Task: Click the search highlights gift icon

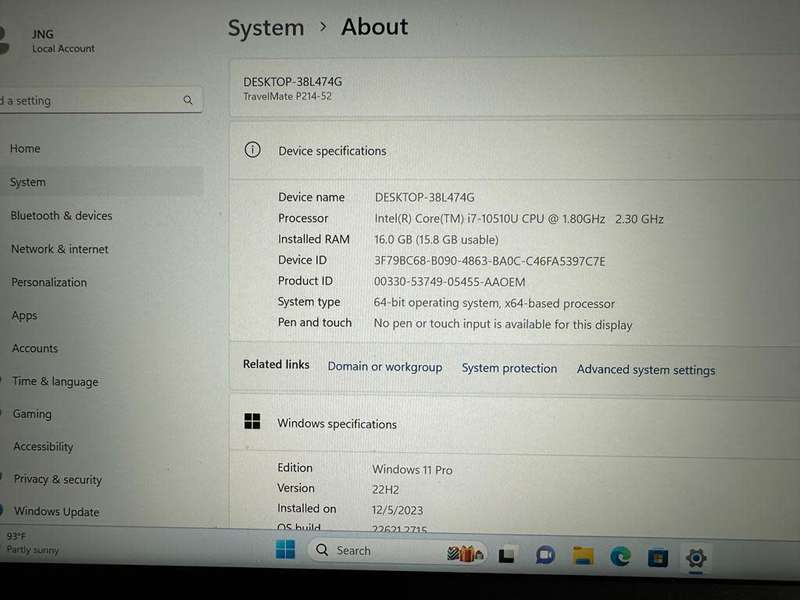Action: click(465, 553)
